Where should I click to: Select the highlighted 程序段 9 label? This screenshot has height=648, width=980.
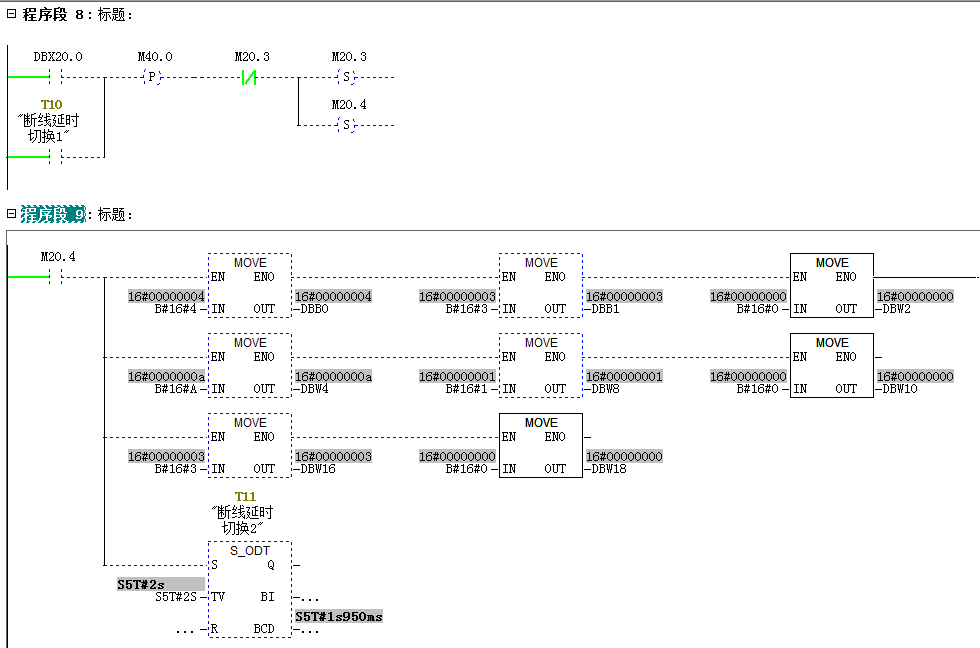coord(53,214)
